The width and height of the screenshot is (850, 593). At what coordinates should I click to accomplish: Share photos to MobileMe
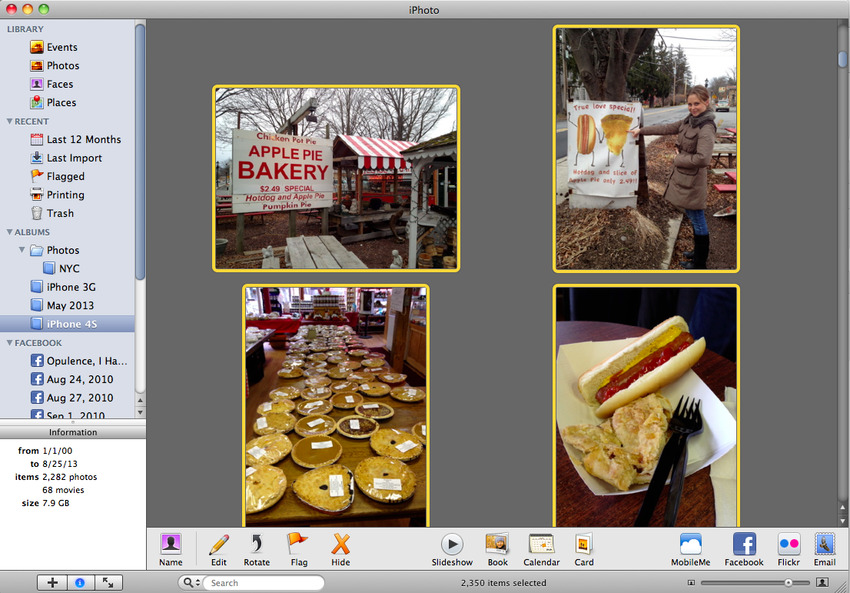click(x=690, y=549)
